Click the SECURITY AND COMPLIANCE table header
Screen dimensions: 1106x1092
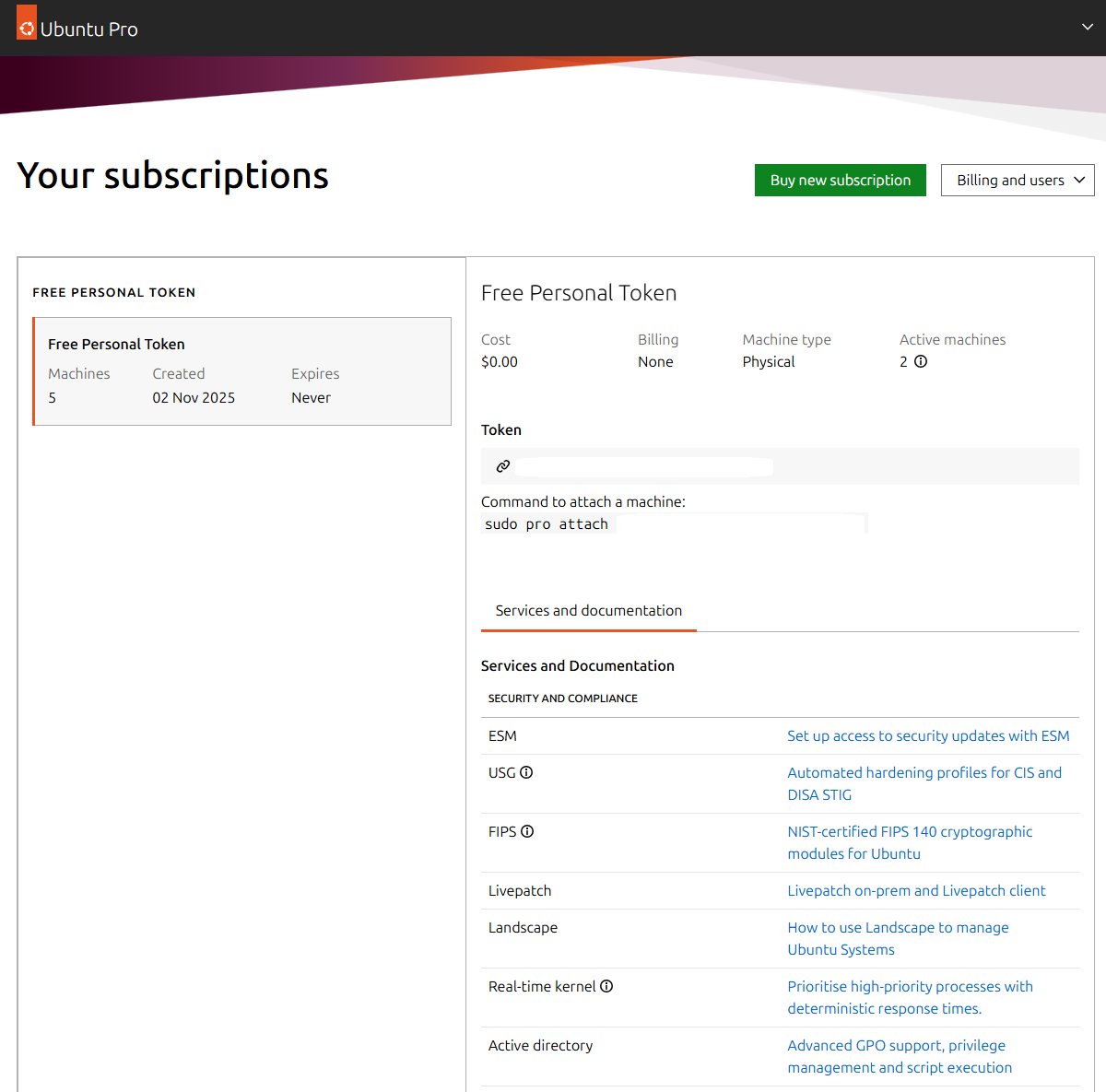click(x=563, y=698)
